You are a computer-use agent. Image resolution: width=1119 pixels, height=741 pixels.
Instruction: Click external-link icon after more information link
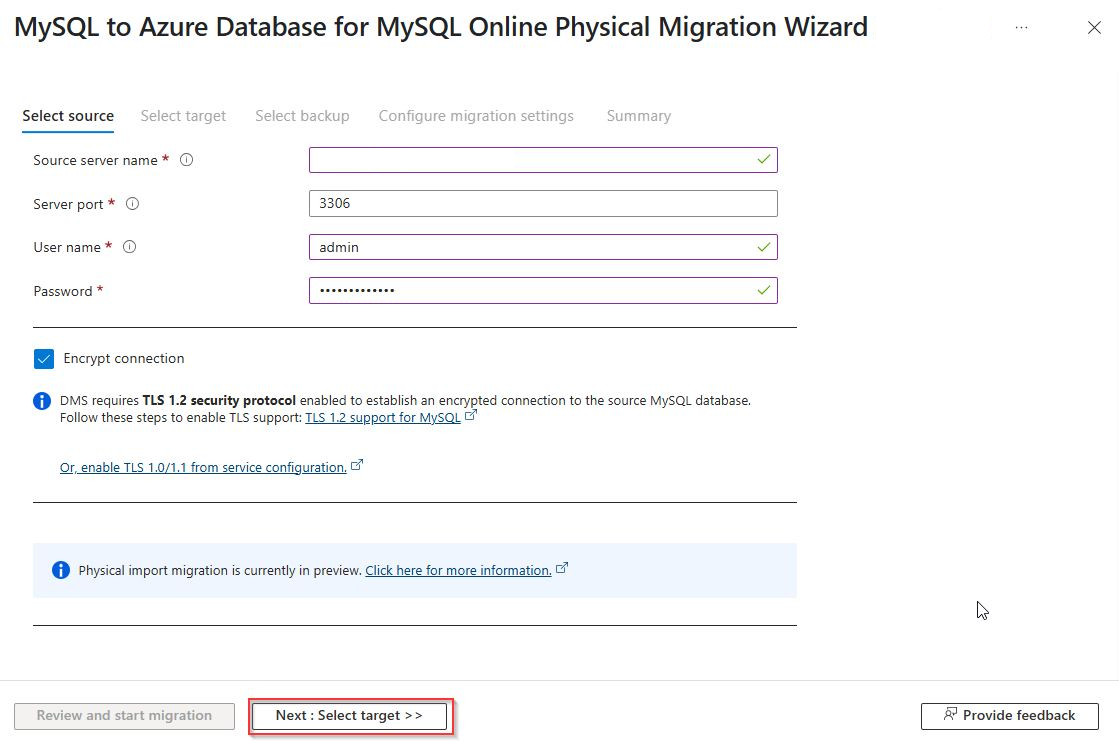[x=562, y=568]
